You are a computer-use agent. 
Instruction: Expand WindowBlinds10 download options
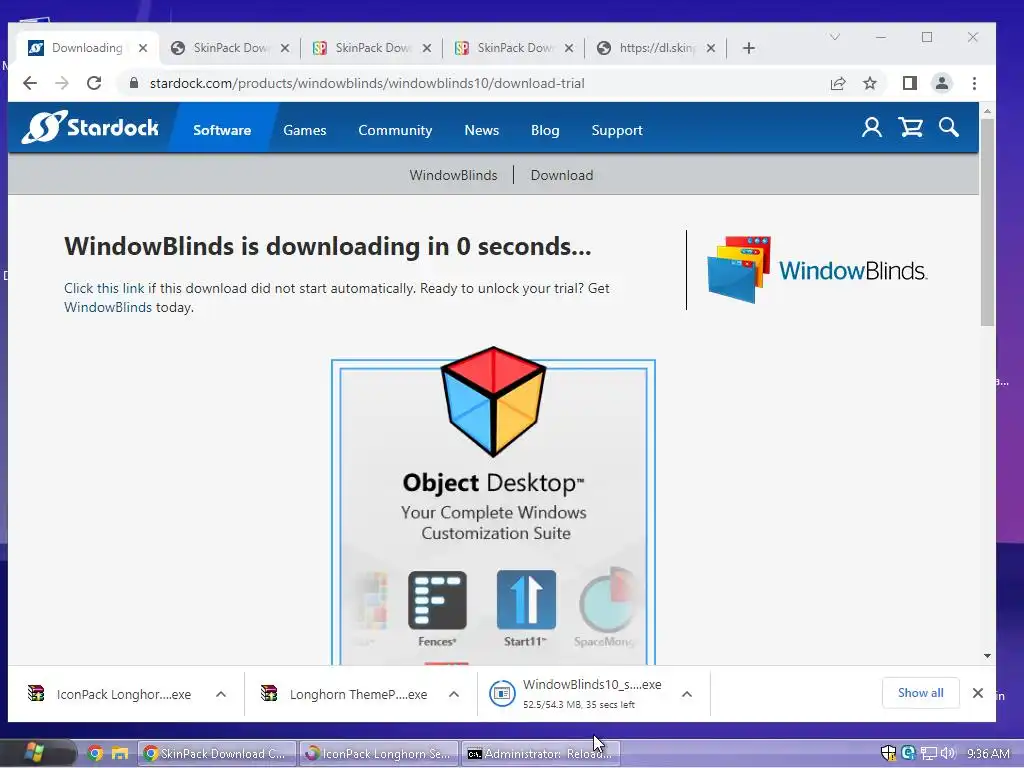687,694
